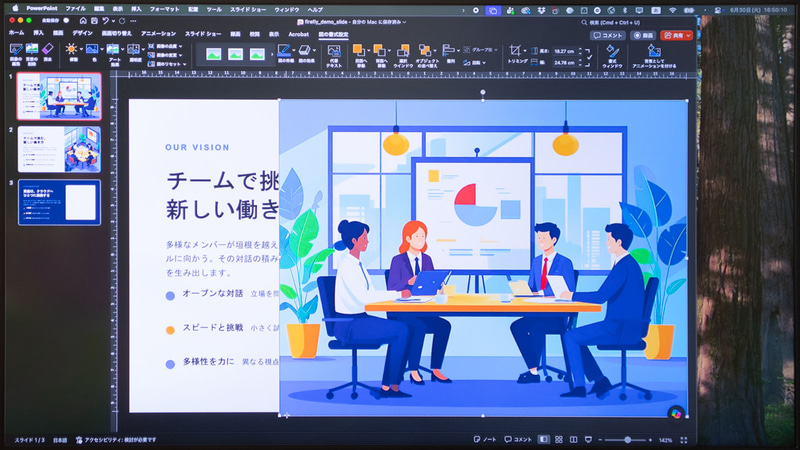800x450 pixels.
Task: Toggle the AutoSave (自動保存) switch
Action: click(66, 21)
